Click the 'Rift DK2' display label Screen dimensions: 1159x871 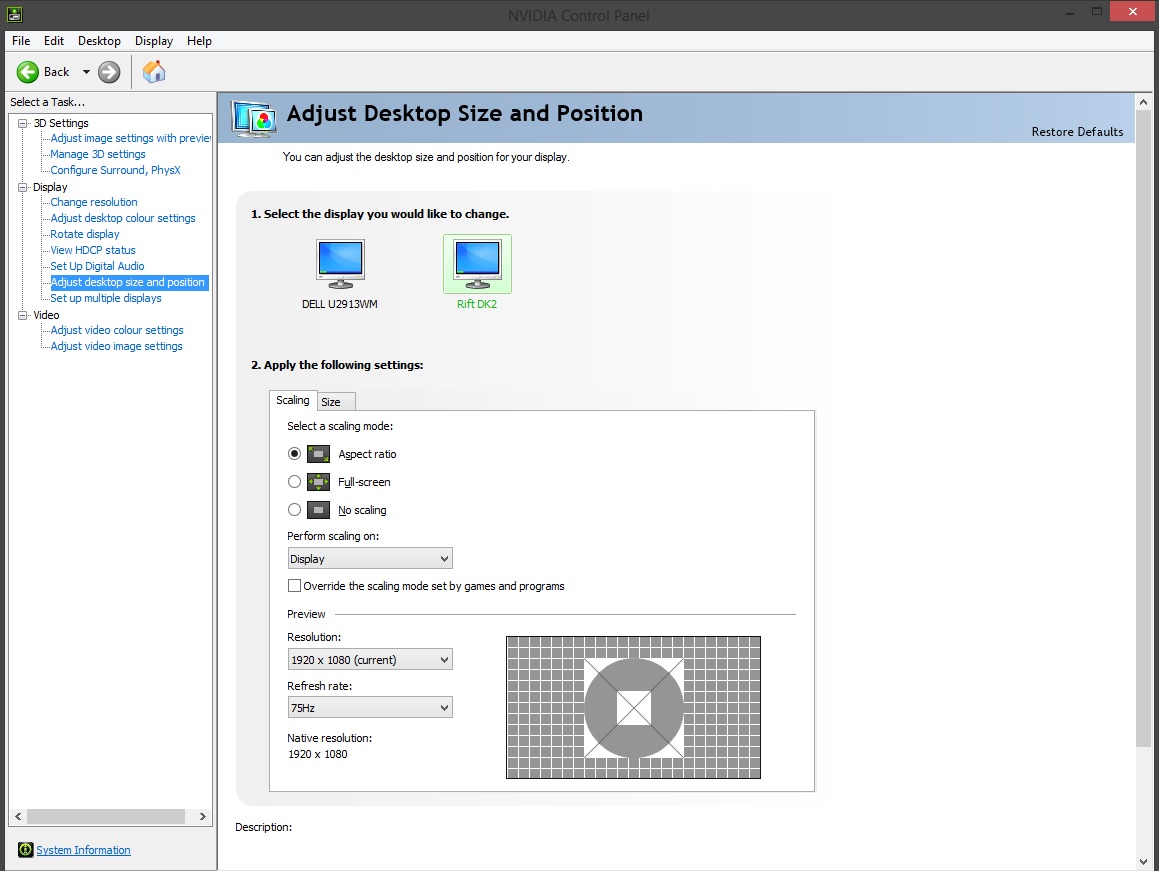pos(477,304)
